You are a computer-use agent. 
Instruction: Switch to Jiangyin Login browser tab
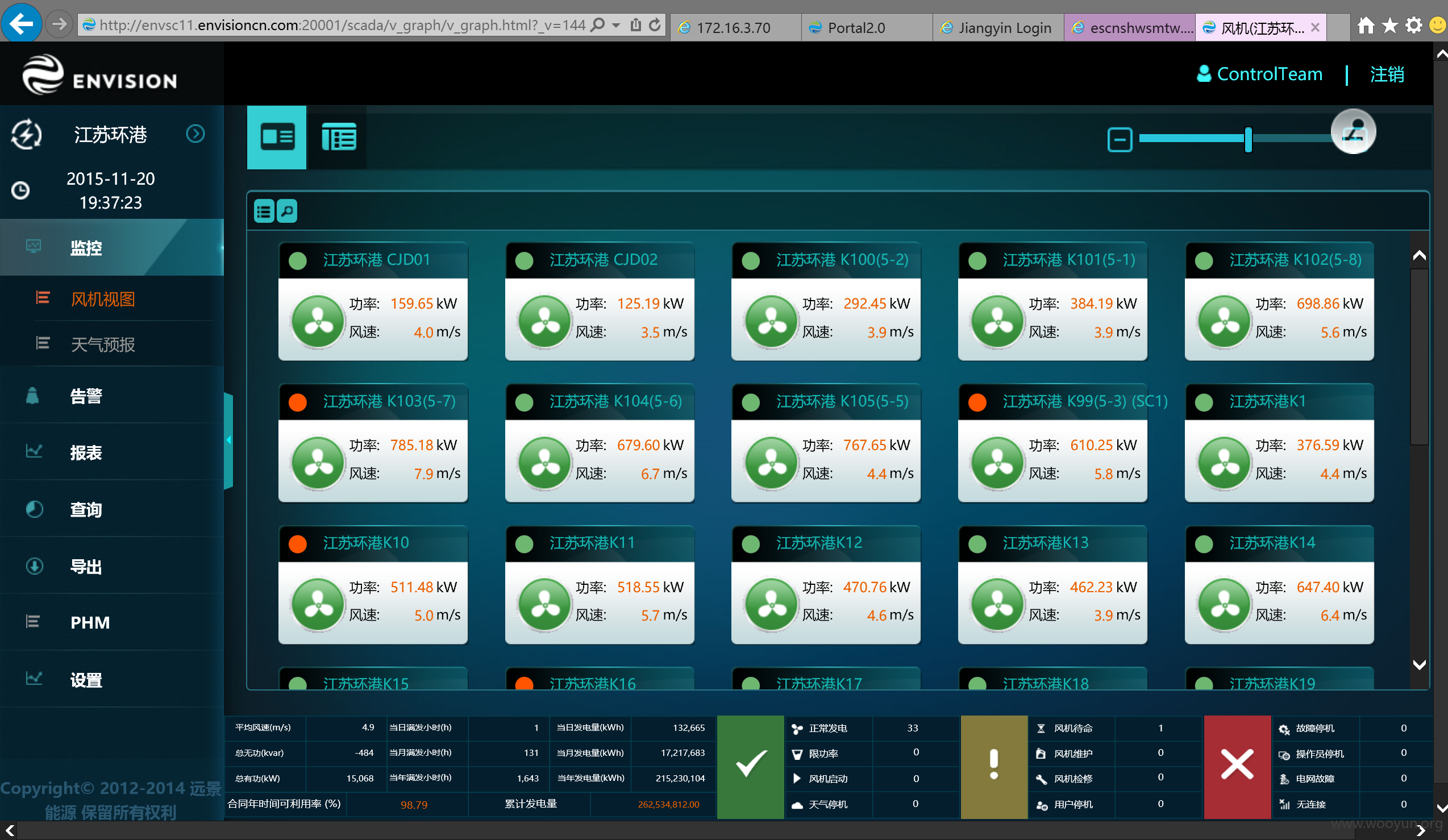(997, 28)
